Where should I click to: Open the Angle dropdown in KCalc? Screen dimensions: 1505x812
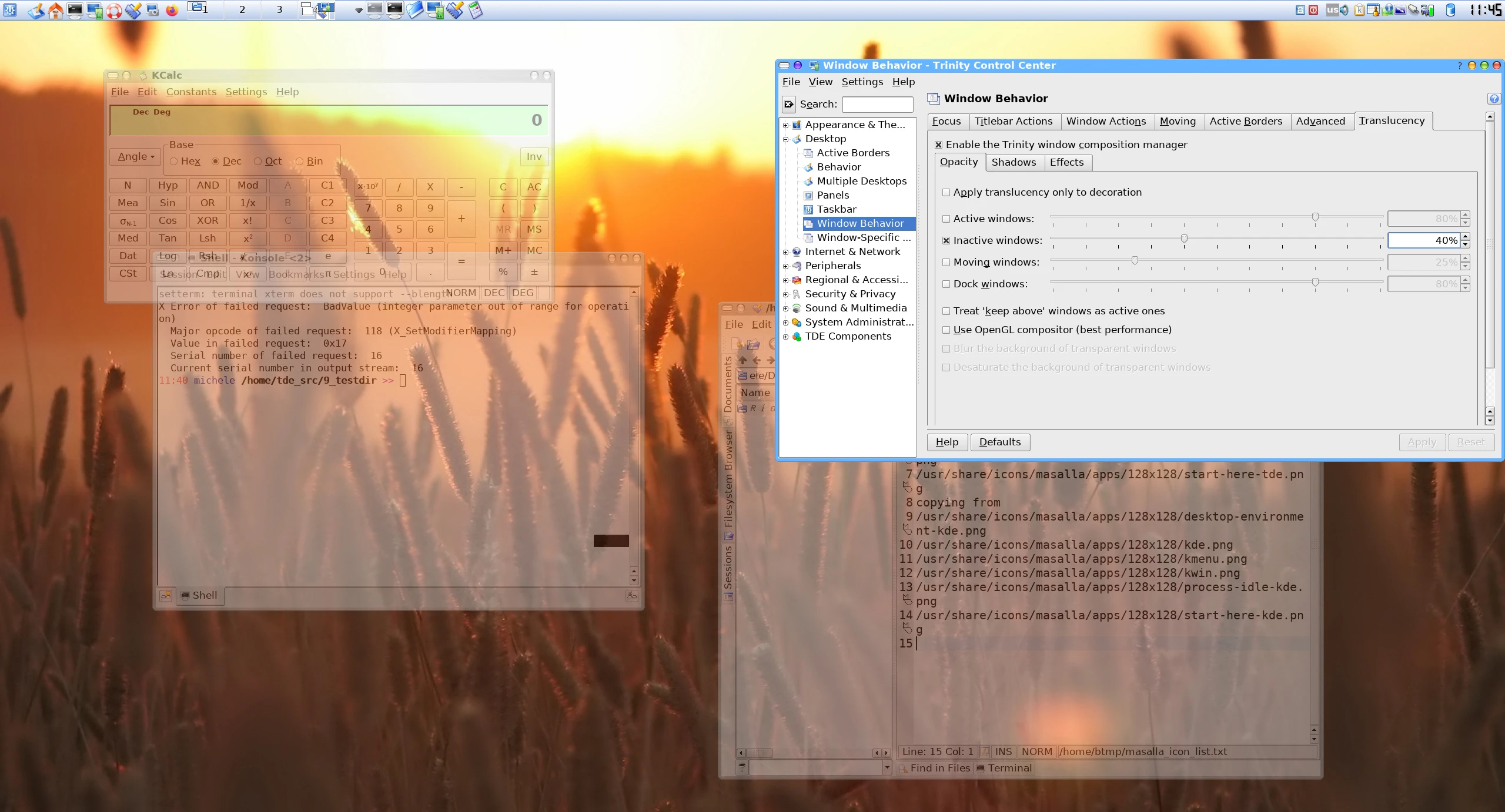[x=135, y=156]
